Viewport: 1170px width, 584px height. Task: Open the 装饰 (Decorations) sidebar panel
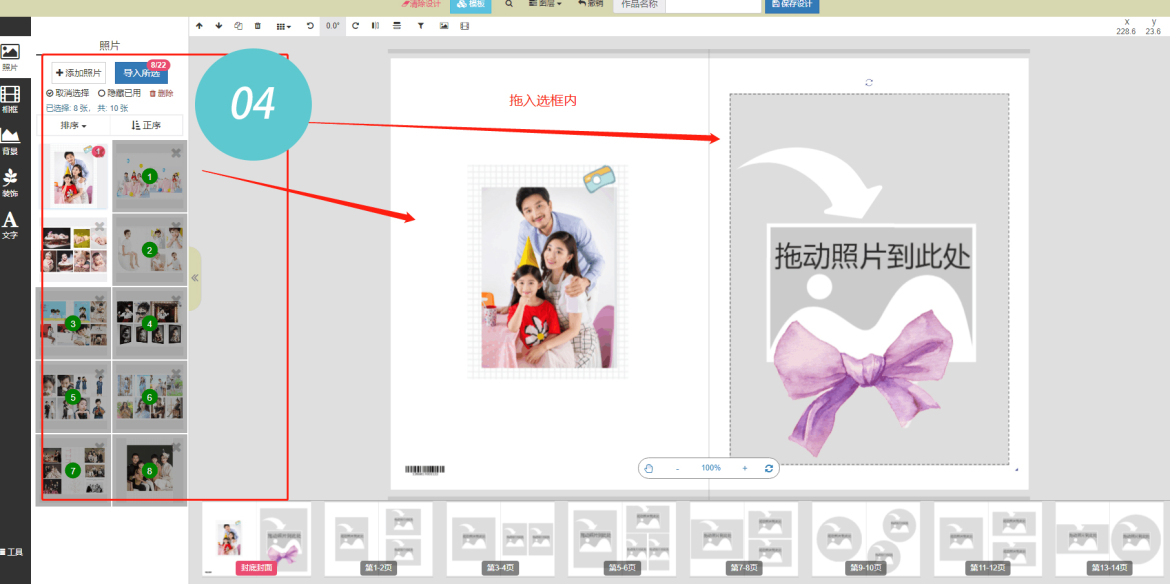coord(10,182)
